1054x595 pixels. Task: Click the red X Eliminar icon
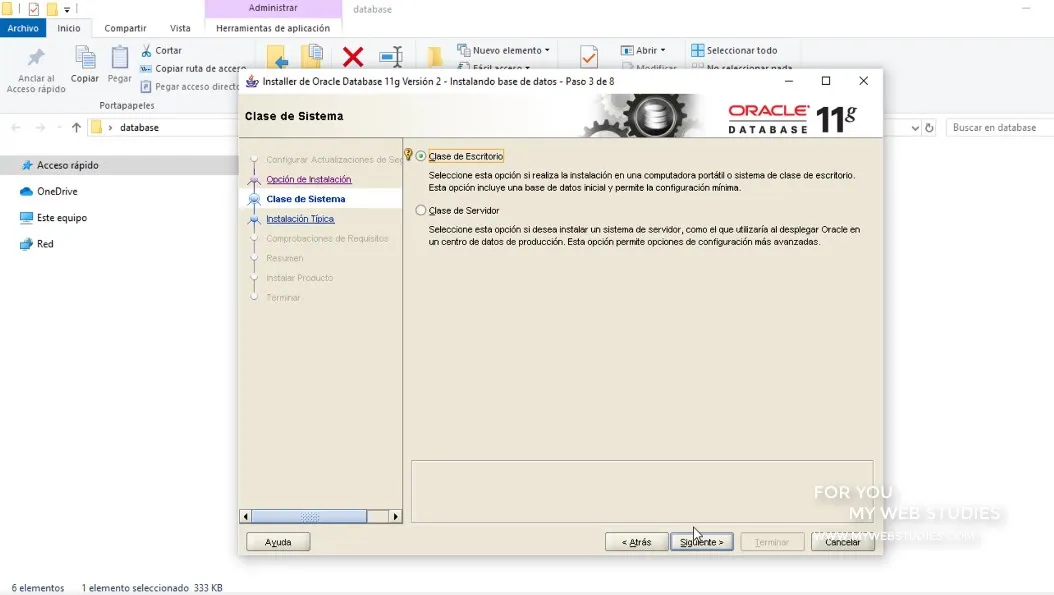(x=353, y=57)
